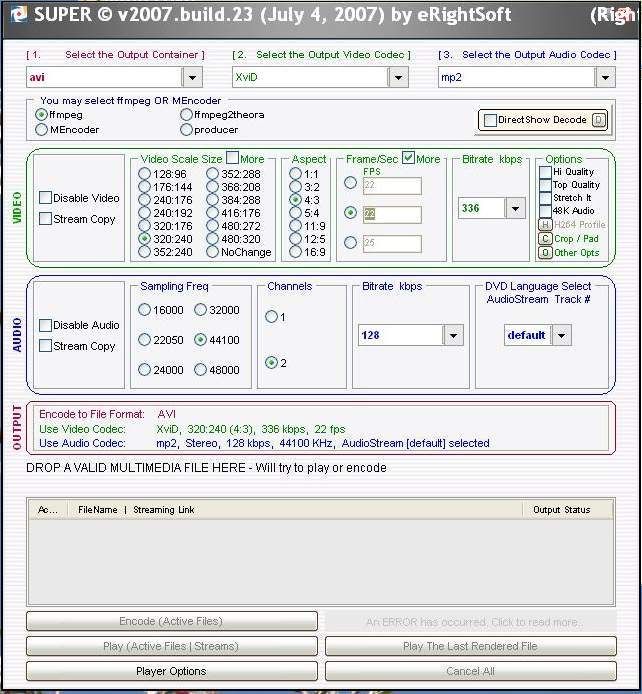Click the Cancel All button
This screenshot has width=642, height=694.
click(x=471, y=671)
